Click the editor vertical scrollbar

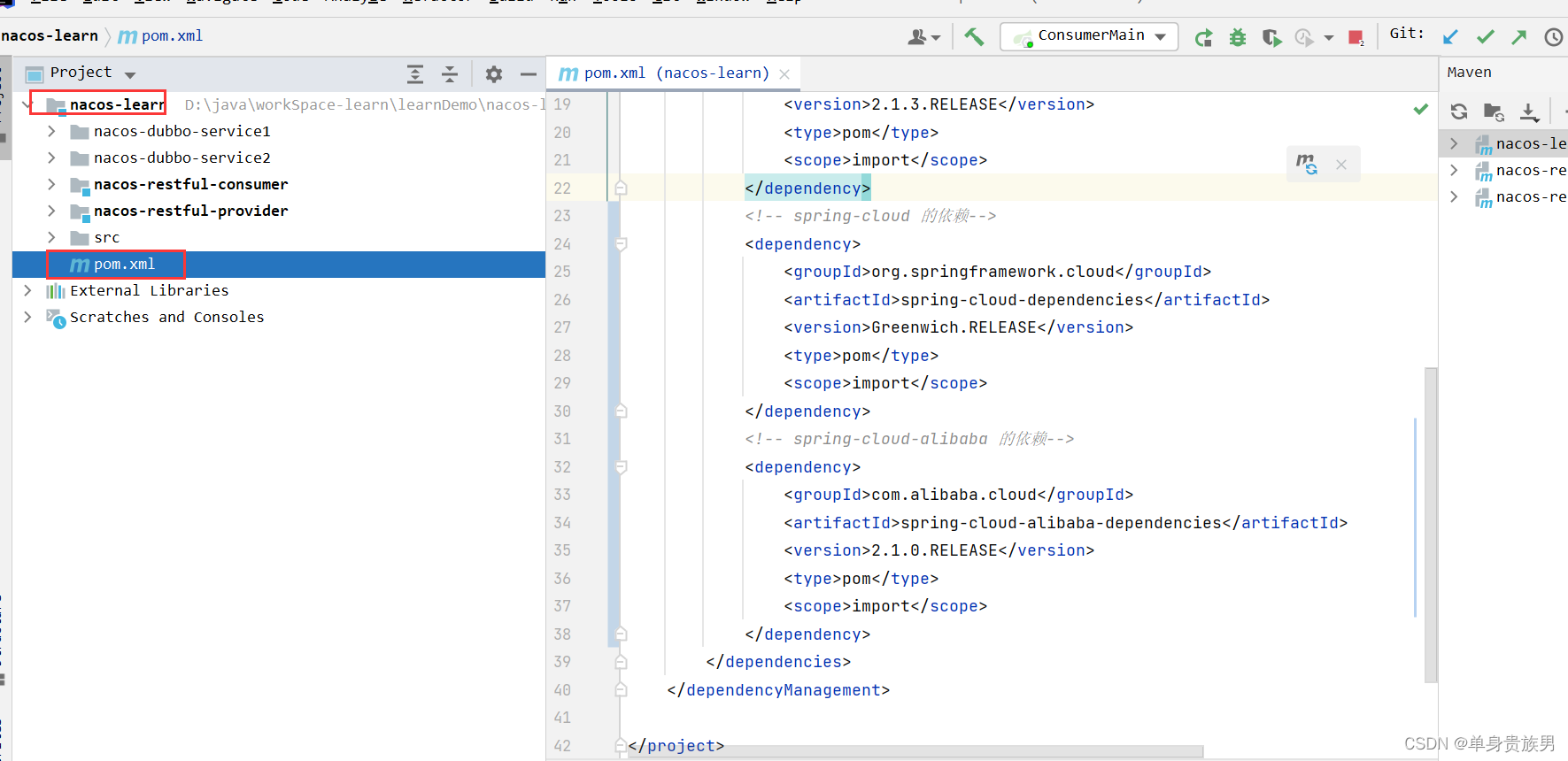[1431, 526]
